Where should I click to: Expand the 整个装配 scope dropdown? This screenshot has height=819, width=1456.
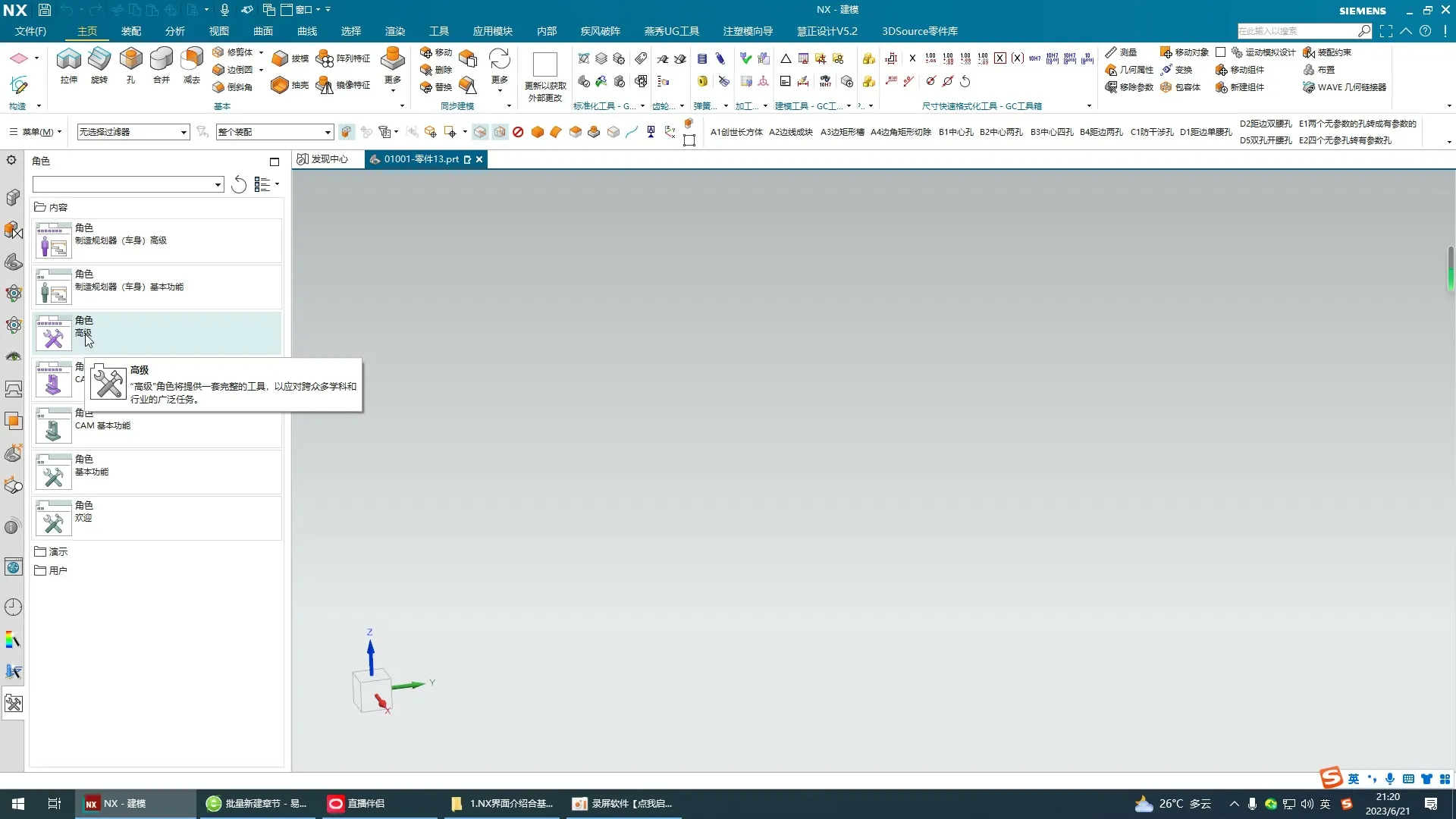[275, 132]
